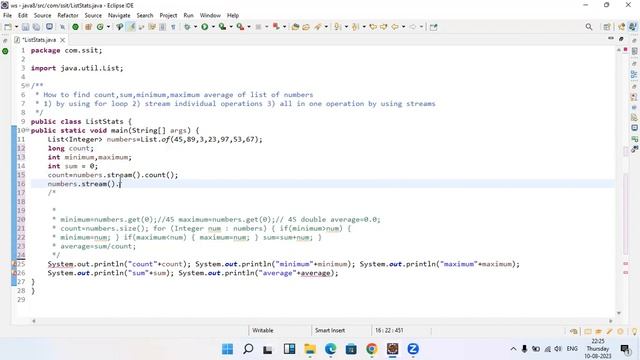Click the Last Edit Location icon

click(x=373, y=27)
